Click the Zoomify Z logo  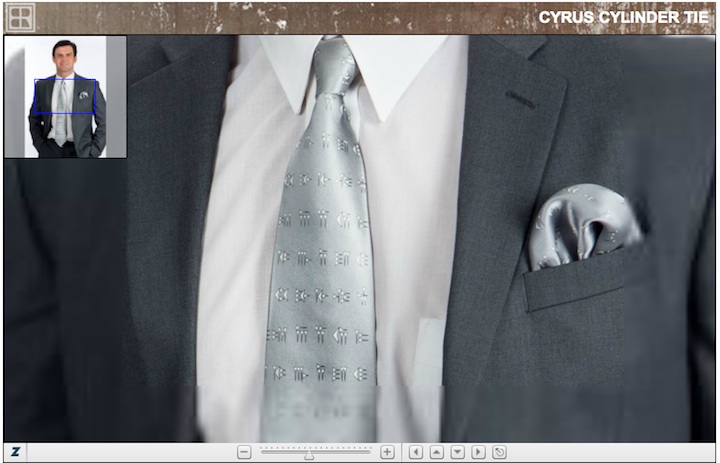point(16,452)
